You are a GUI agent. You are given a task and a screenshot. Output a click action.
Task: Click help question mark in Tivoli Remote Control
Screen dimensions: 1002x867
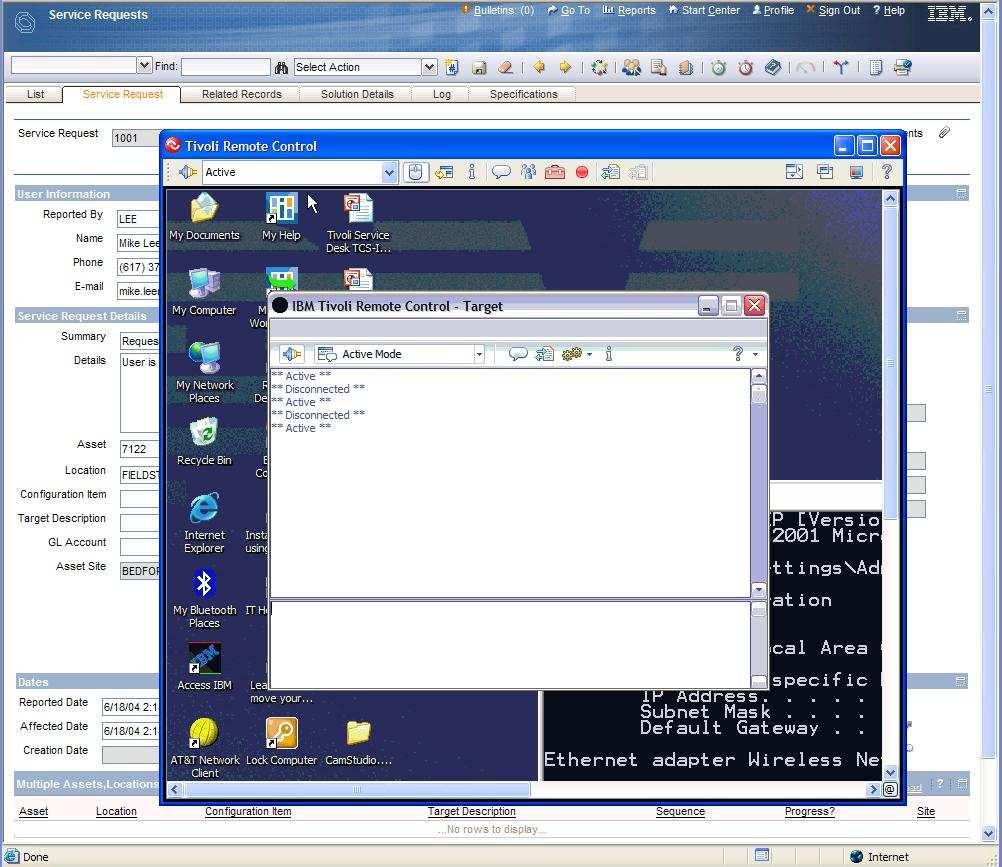coord(886,172)
